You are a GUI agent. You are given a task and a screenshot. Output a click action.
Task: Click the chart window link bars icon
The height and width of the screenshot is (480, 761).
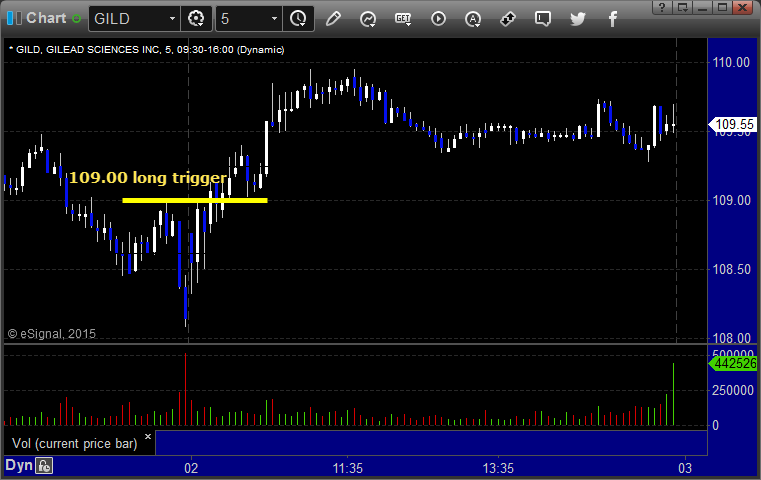[14, 18]
